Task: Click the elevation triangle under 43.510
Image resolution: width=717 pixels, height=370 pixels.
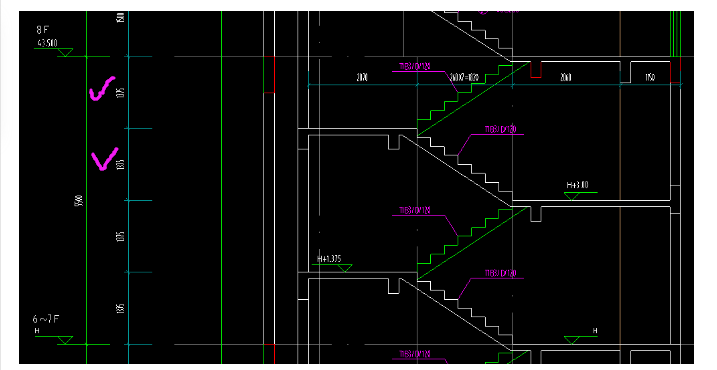Action: pyautogui.click(x=65, y=53)
